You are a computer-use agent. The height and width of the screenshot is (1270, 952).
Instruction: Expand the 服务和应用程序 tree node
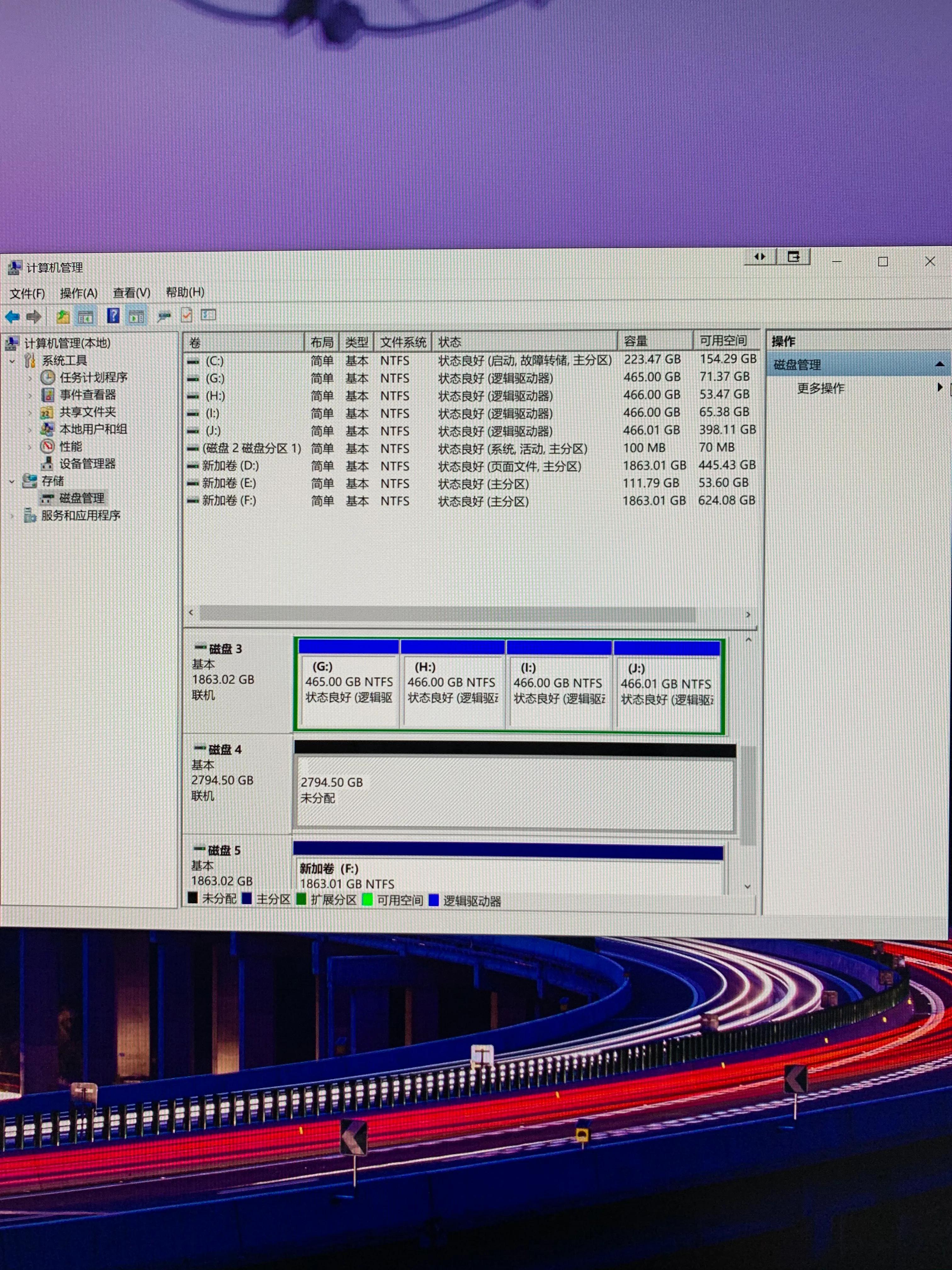[x=12, y=516]
